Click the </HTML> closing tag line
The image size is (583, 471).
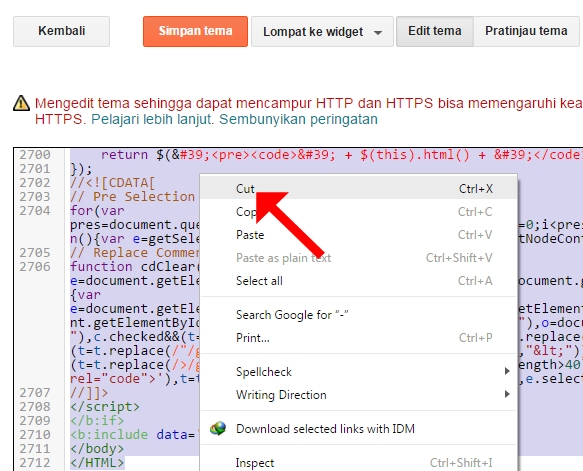coord(97,463)
